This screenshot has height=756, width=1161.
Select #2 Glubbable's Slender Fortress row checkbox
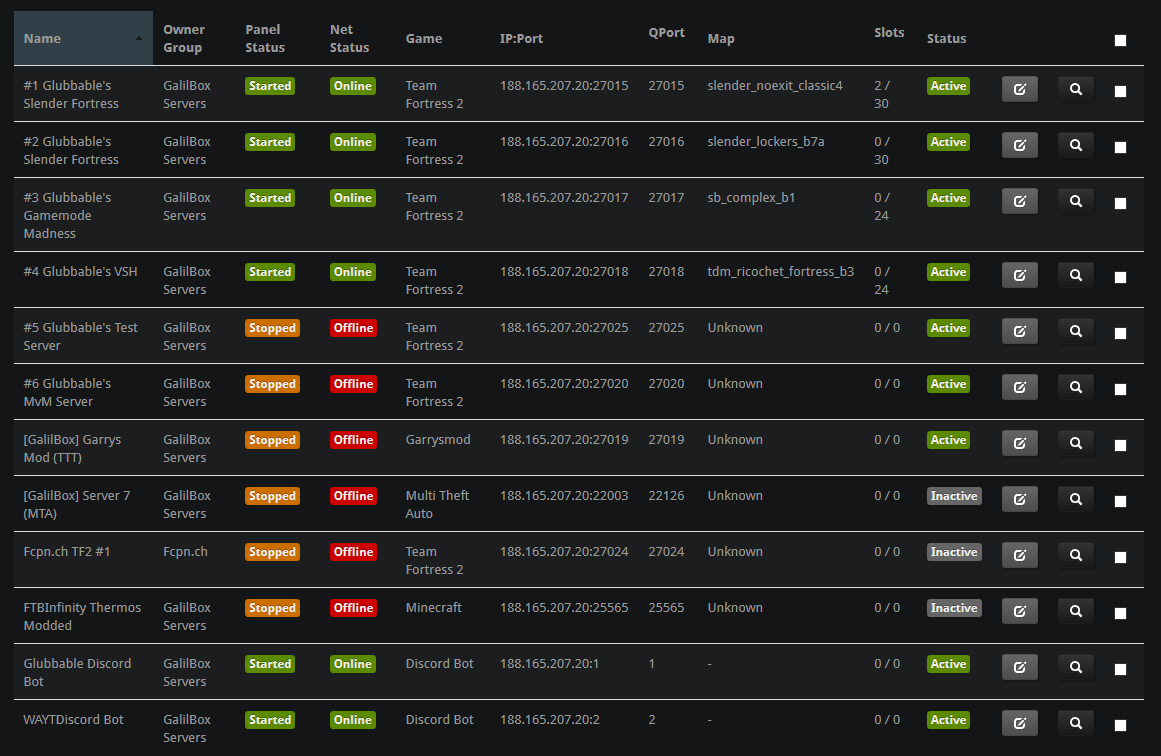(x=1120, y=147)
